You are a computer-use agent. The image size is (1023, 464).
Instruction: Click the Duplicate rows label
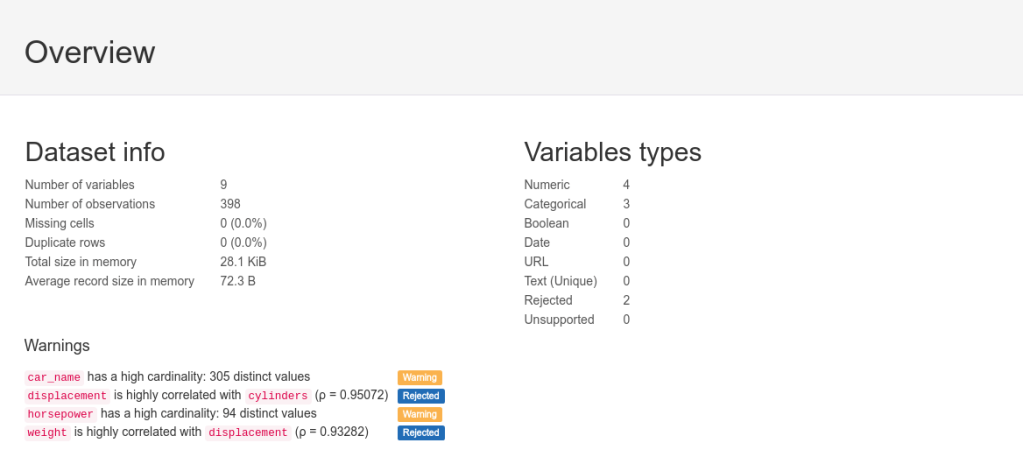point(65,242)
